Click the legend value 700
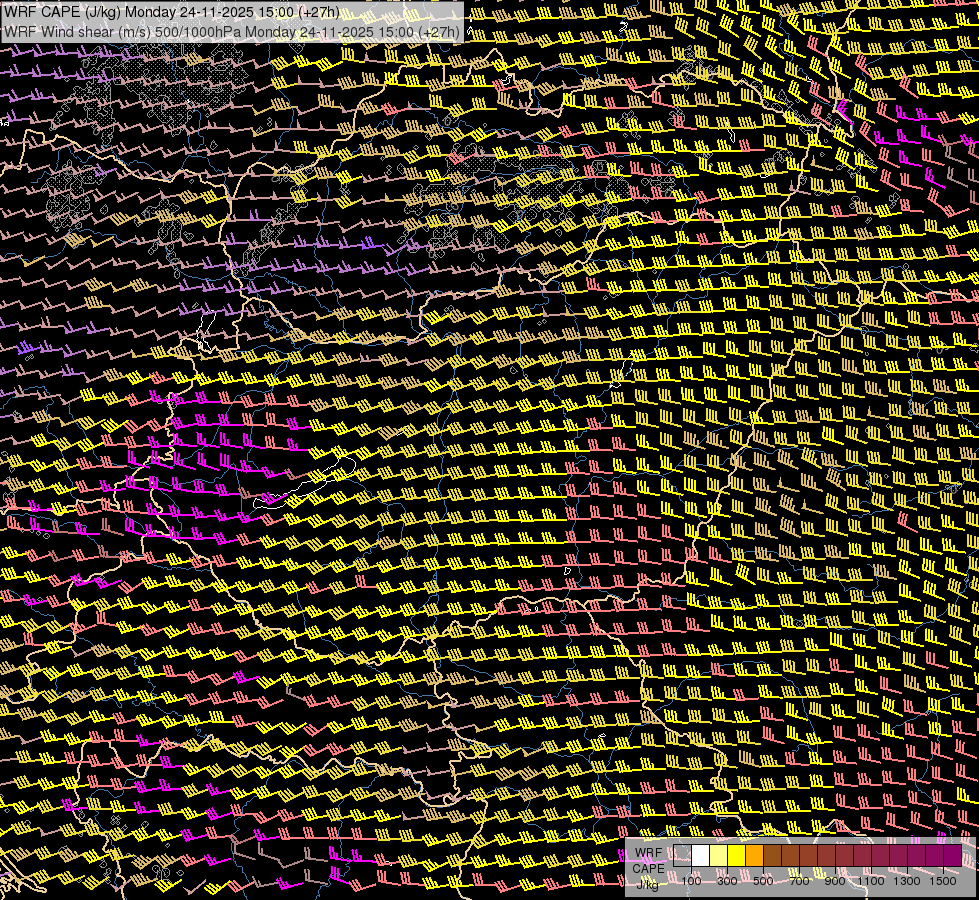Screen dimensions: 979x900 (x=799, y=881)
